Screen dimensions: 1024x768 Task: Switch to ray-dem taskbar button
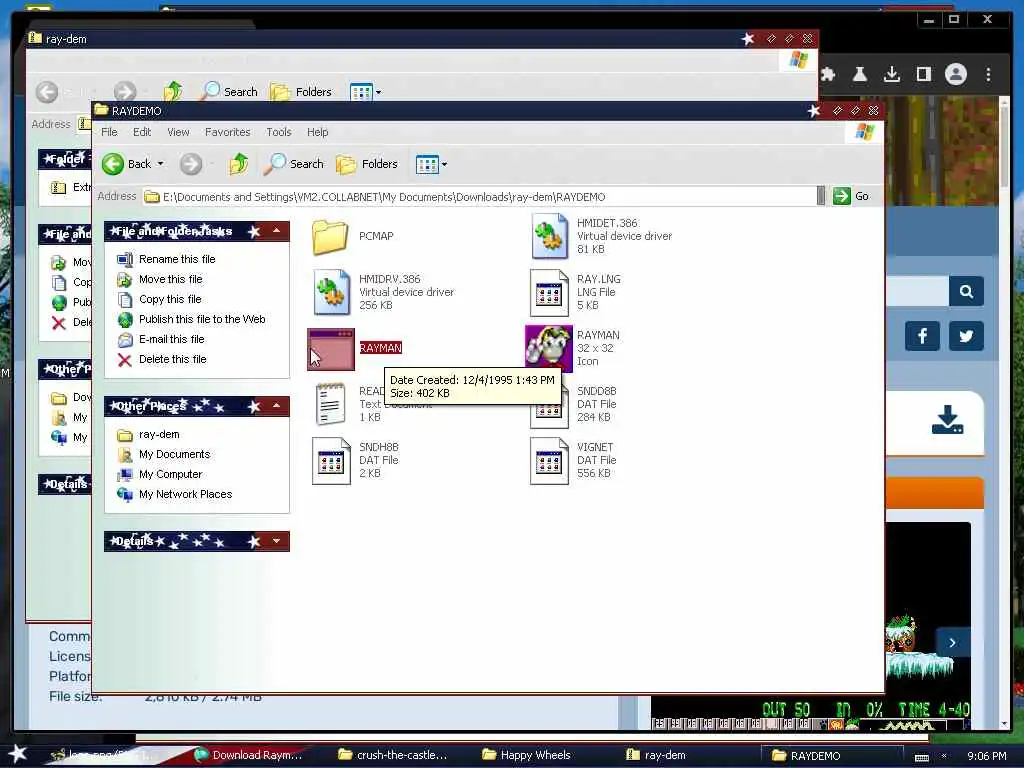point(656,755)
